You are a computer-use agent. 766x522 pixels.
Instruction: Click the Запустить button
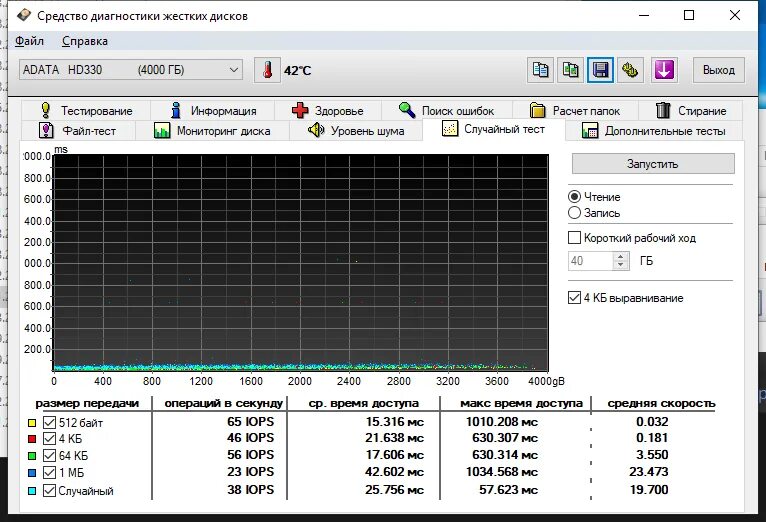click(653, 164)
